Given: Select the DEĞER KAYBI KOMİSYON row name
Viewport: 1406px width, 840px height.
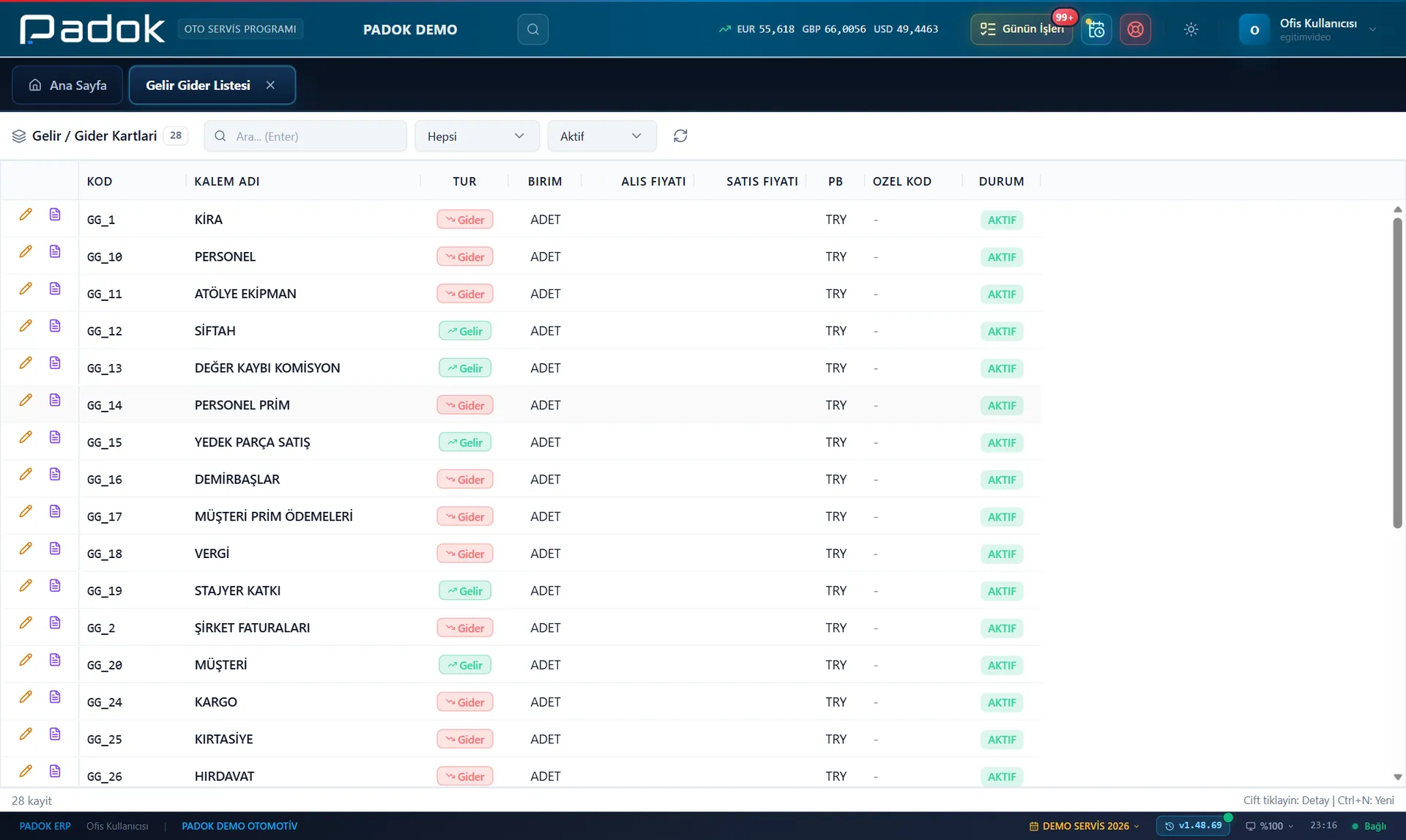Looking at the screenshot, I should pyautogui.click(x=267, y=368).
